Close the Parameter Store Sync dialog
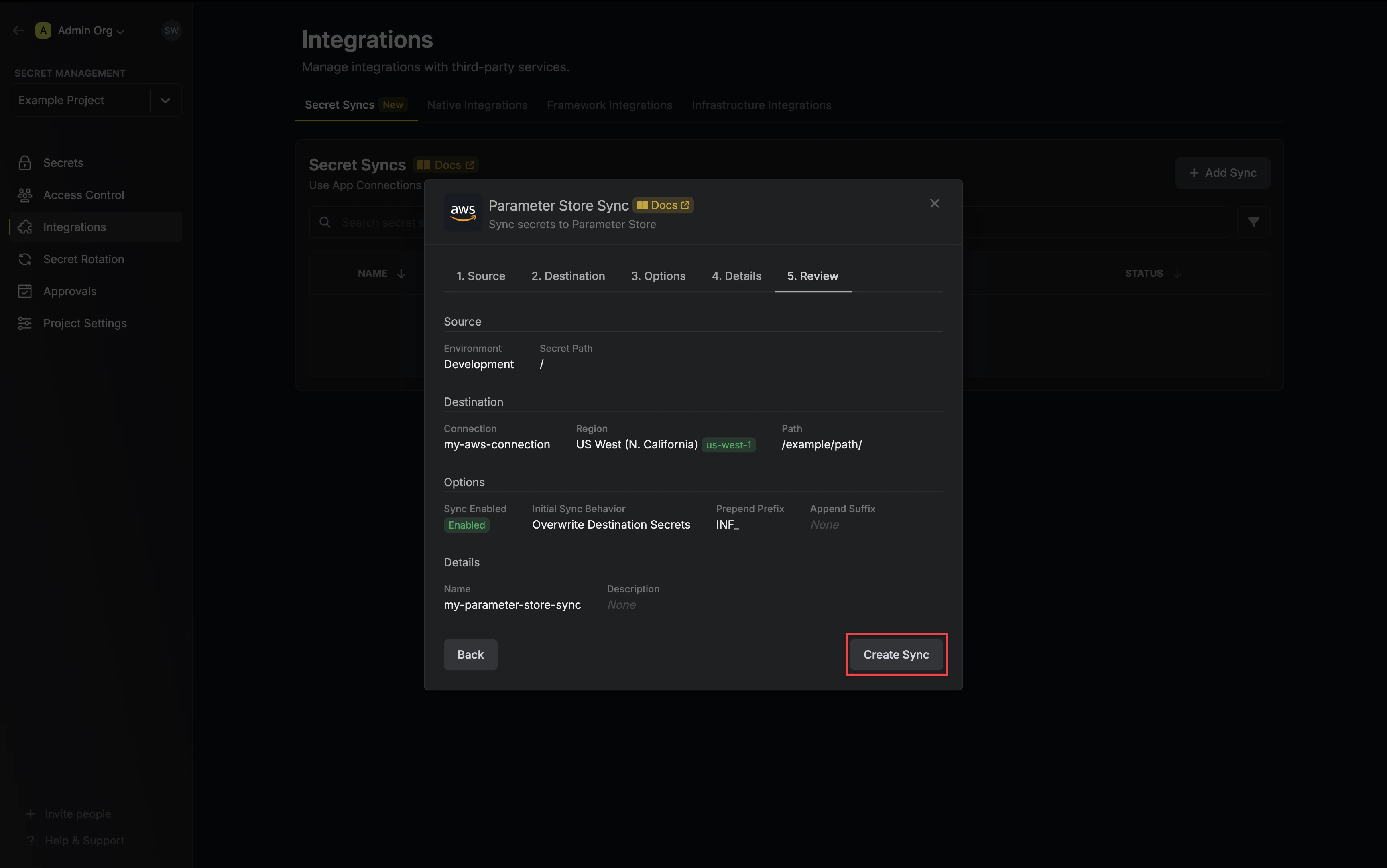The width and height of the screenshot is (1387, 868). [x=934, y=203]
